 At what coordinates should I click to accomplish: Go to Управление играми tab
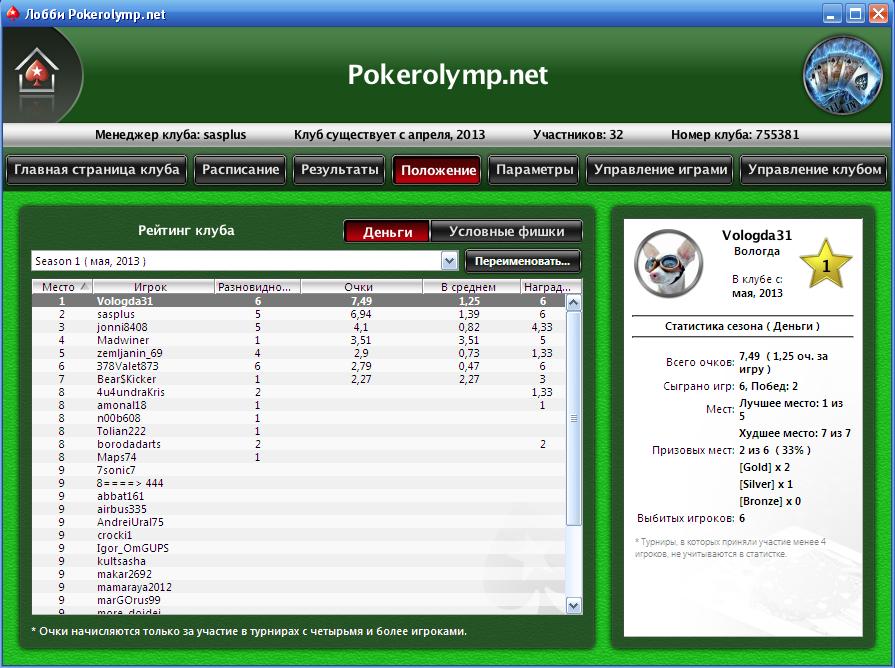pos(660,170)
